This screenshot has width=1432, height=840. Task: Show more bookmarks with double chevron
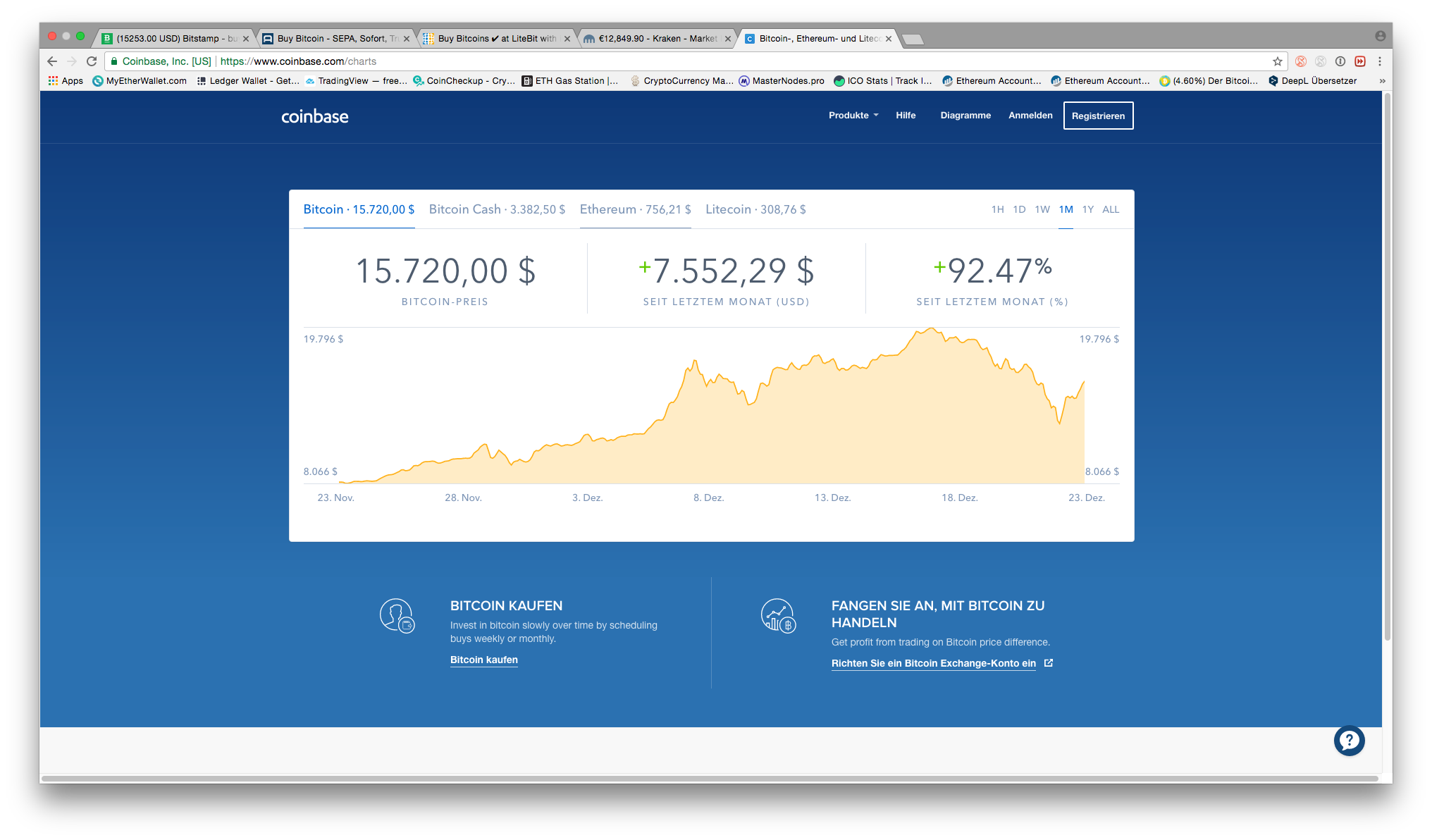tap(1382, 81)
